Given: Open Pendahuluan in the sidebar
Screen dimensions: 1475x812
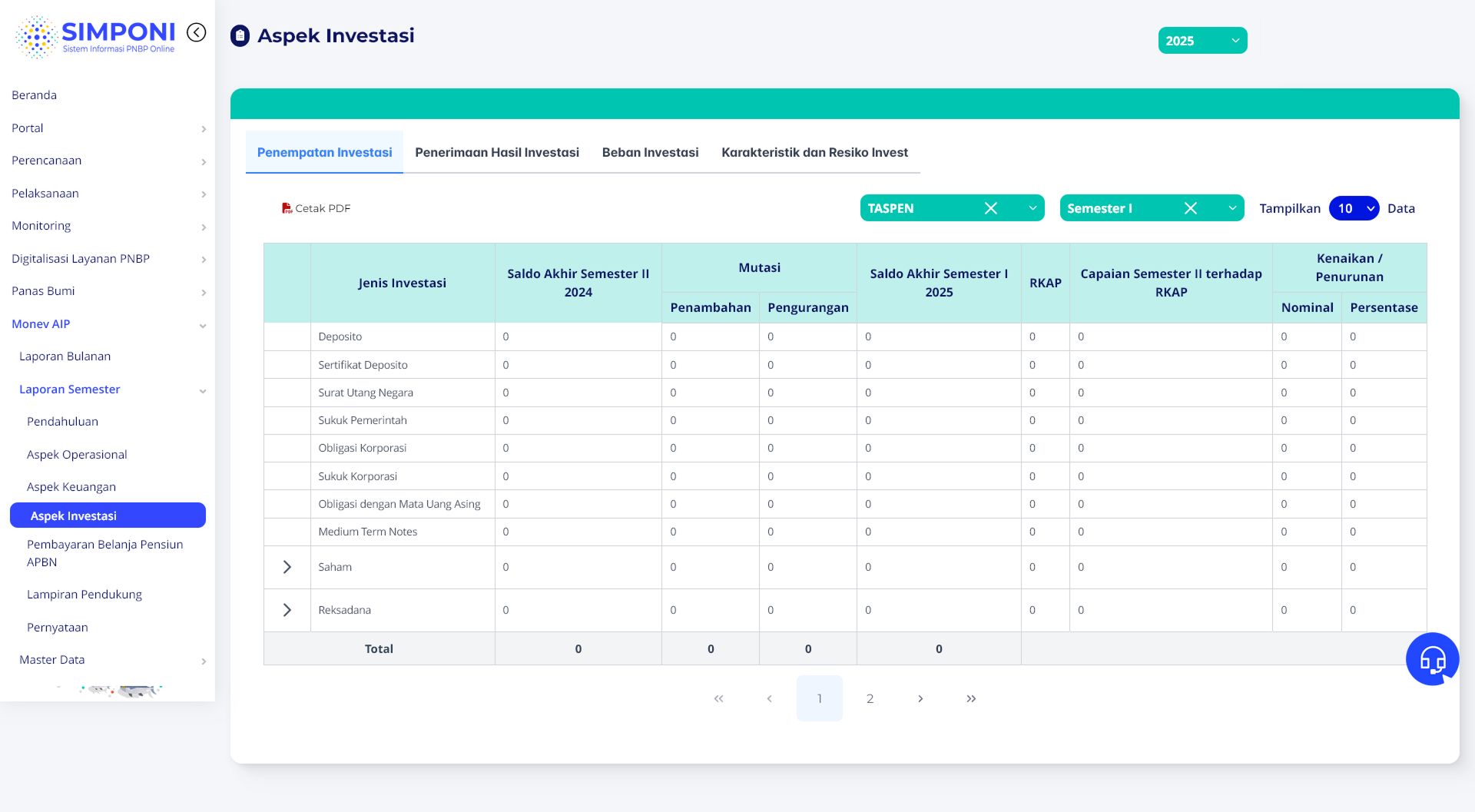Looking at the screenshot, I should coord(62,422).
